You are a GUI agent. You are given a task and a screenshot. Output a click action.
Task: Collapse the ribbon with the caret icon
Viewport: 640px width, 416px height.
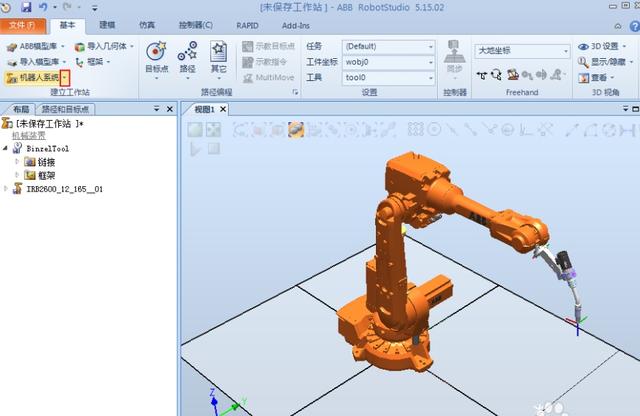point(618,26)
